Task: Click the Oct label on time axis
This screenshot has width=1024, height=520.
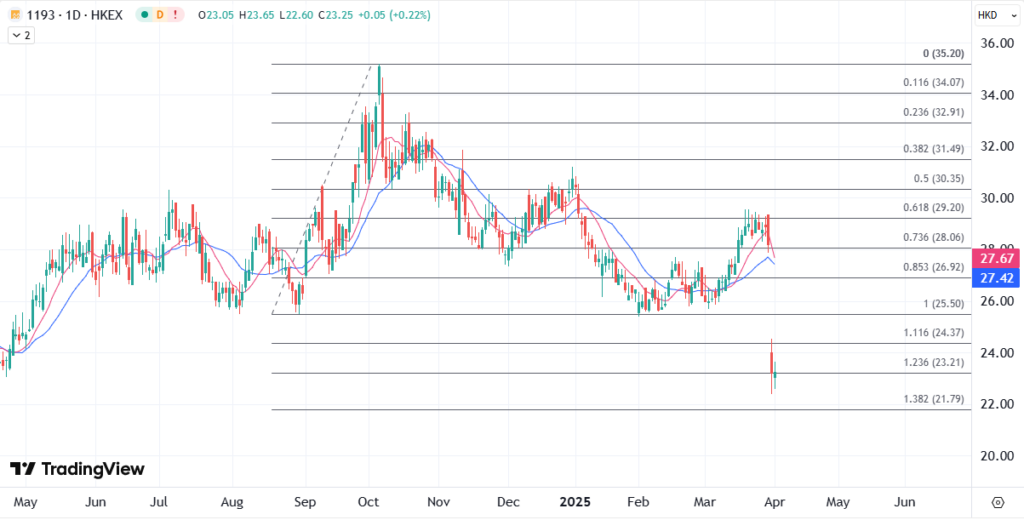Action: coord(368,500)
